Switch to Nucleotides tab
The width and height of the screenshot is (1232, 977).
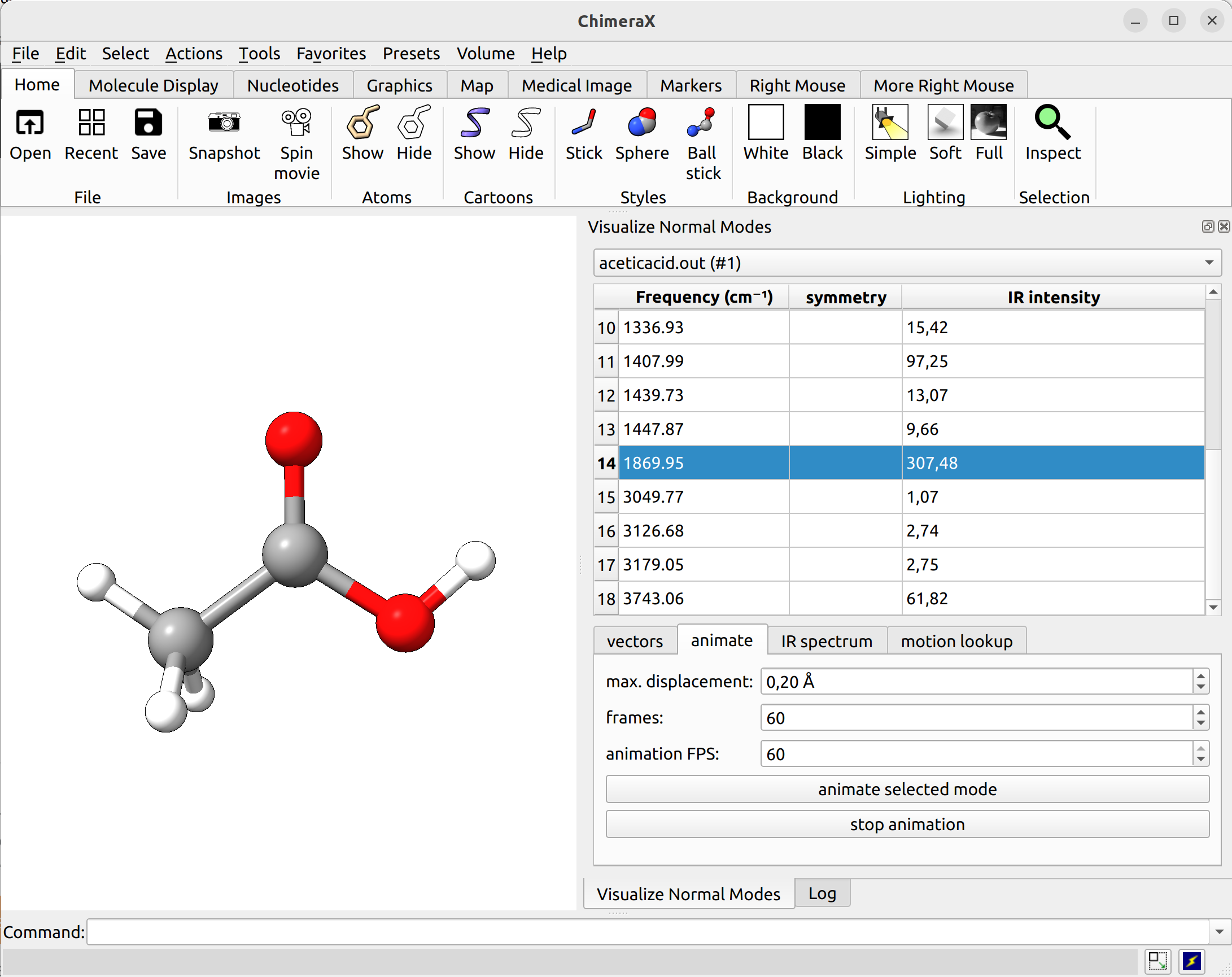(x=292, y=85)
